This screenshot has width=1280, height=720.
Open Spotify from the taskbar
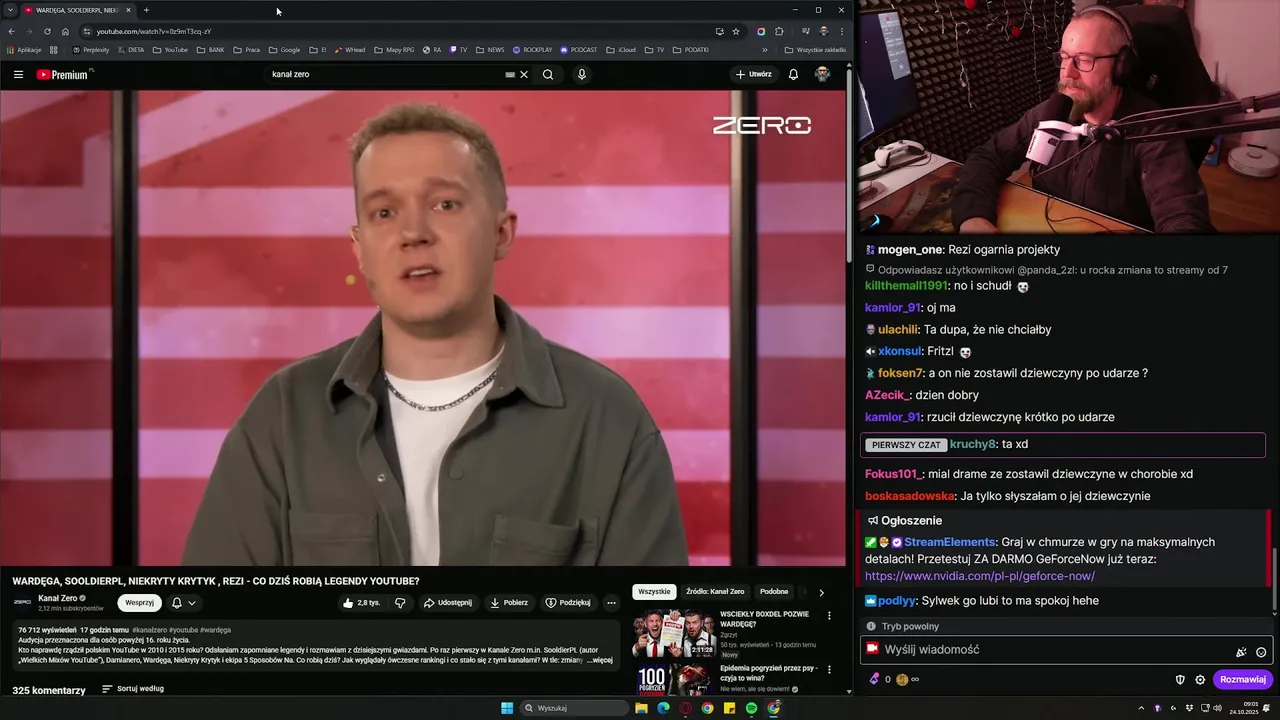tap(751, 708)
